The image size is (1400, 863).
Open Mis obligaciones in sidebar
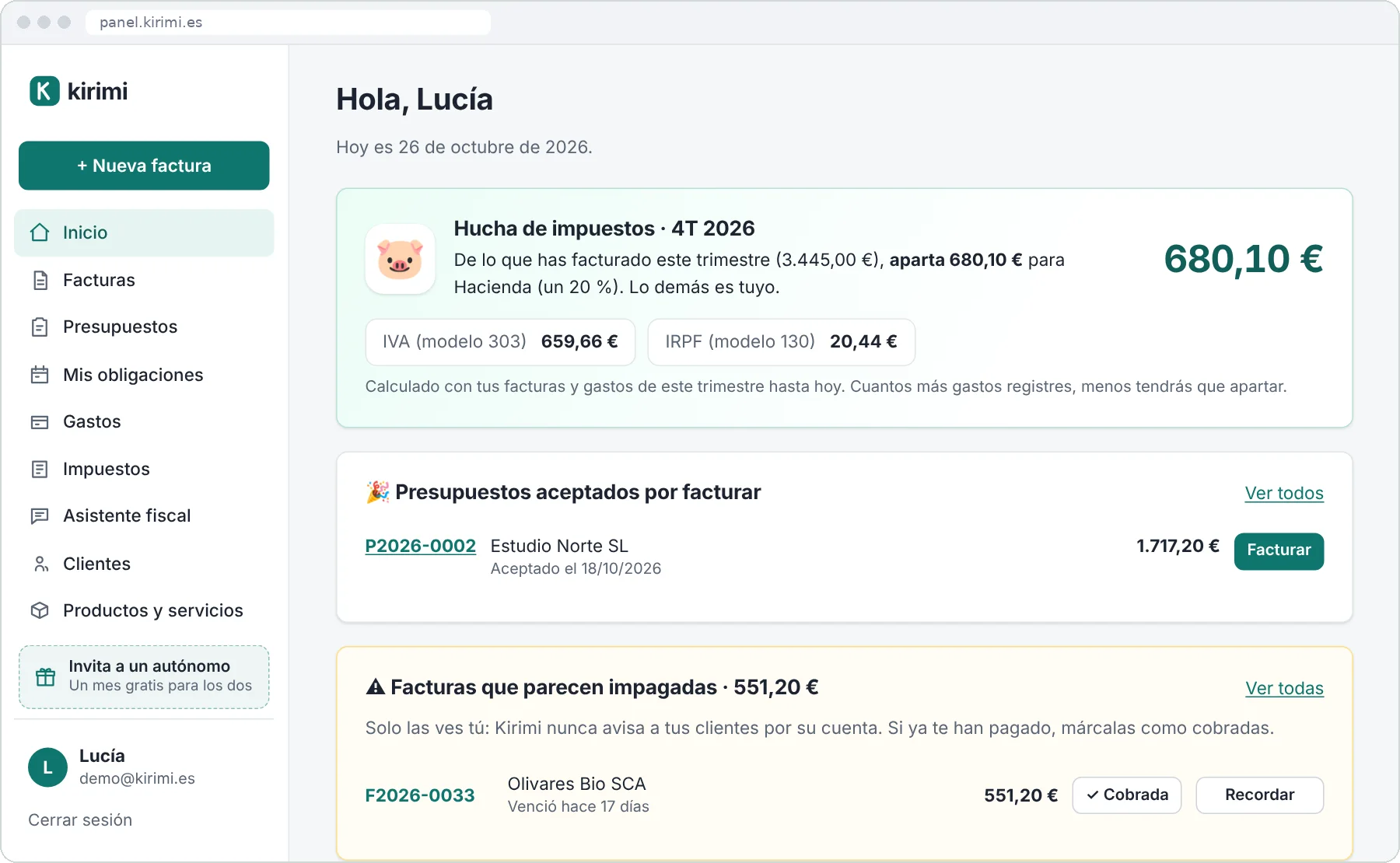[x=144, y=375]
